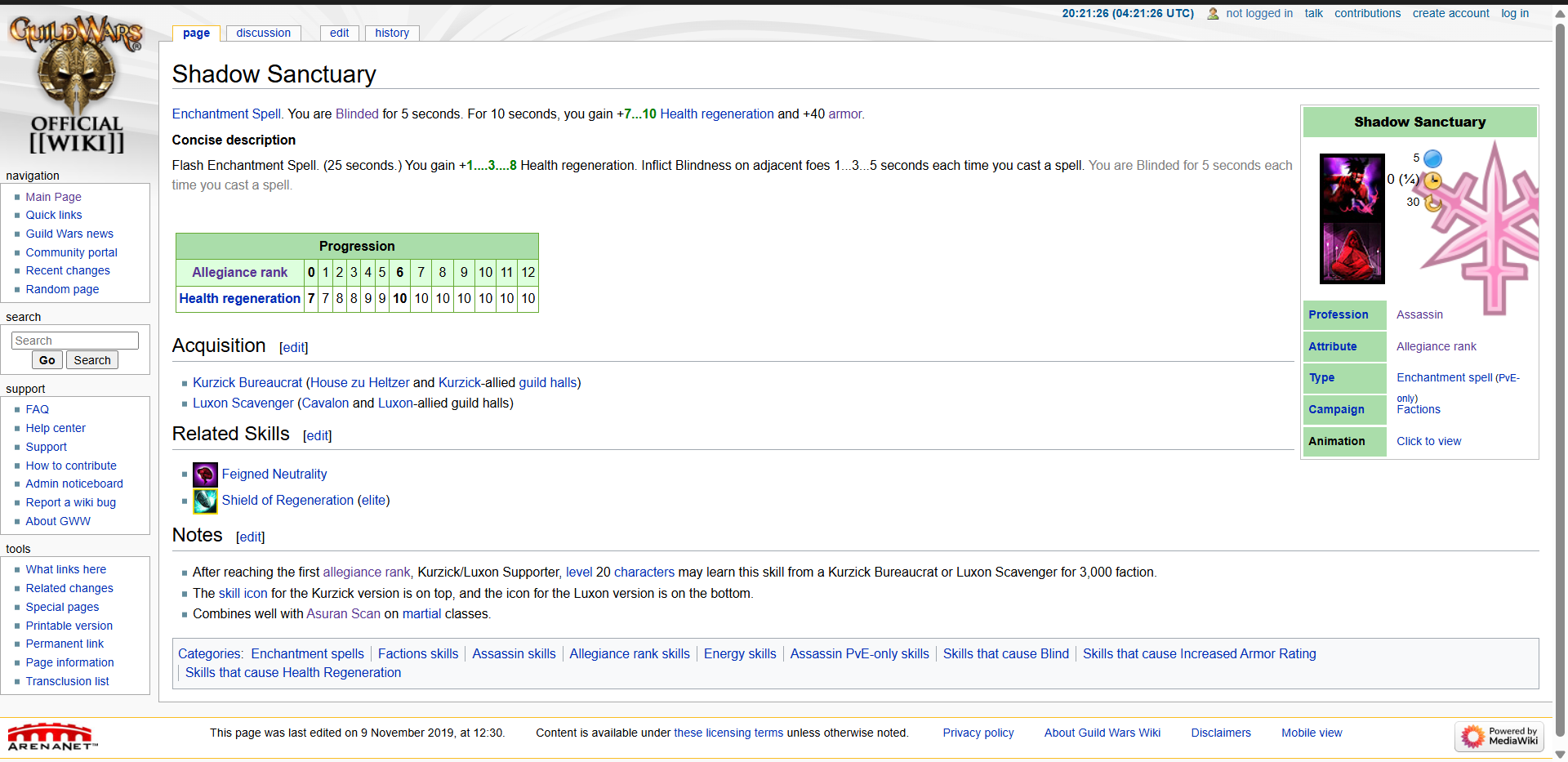
Task: Open Shield of Regeneration skill link
Action: 287,501
